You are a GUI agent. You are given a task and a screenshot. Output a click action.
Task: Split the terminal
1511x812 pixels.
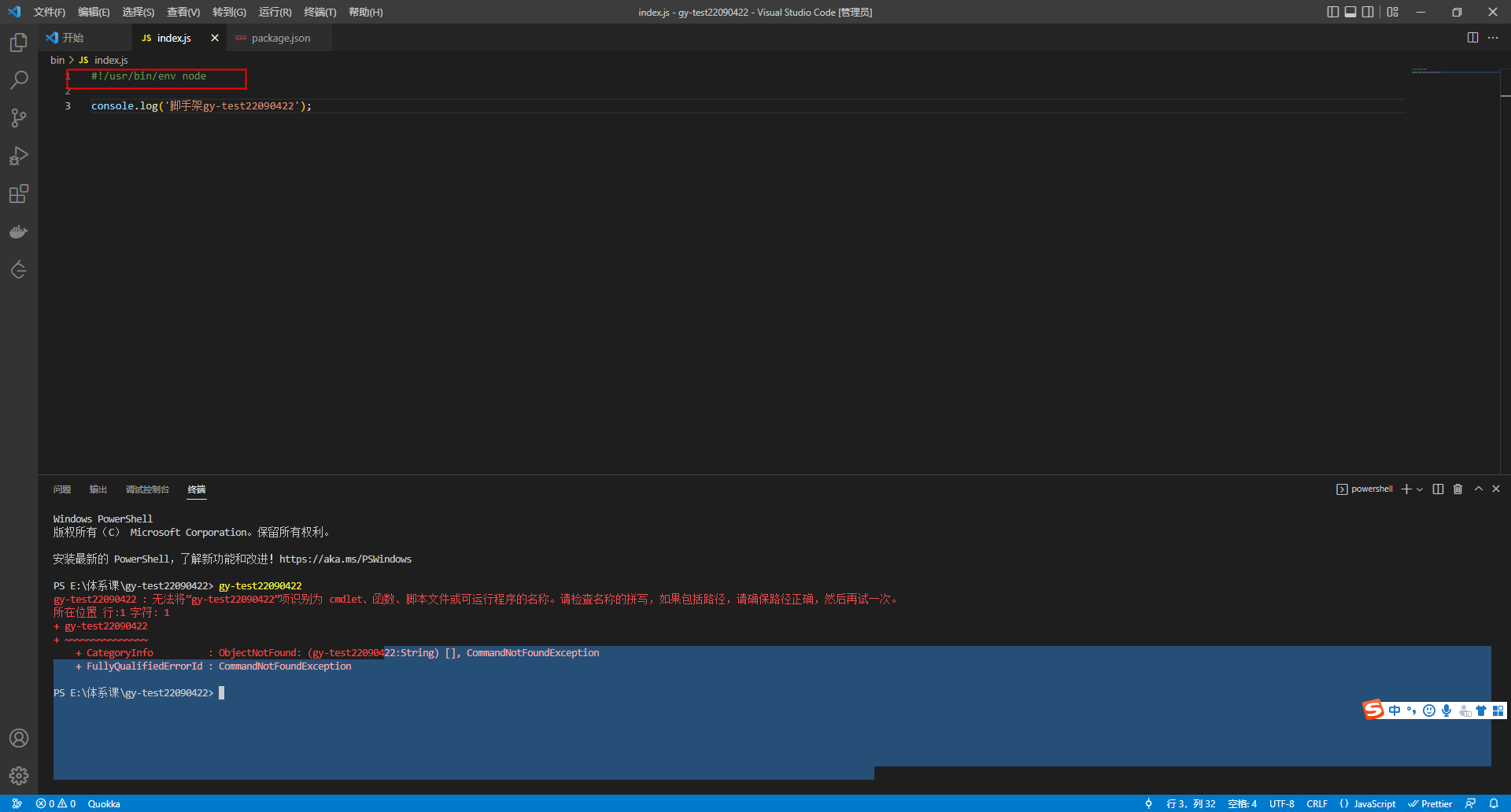[1438, 489]
